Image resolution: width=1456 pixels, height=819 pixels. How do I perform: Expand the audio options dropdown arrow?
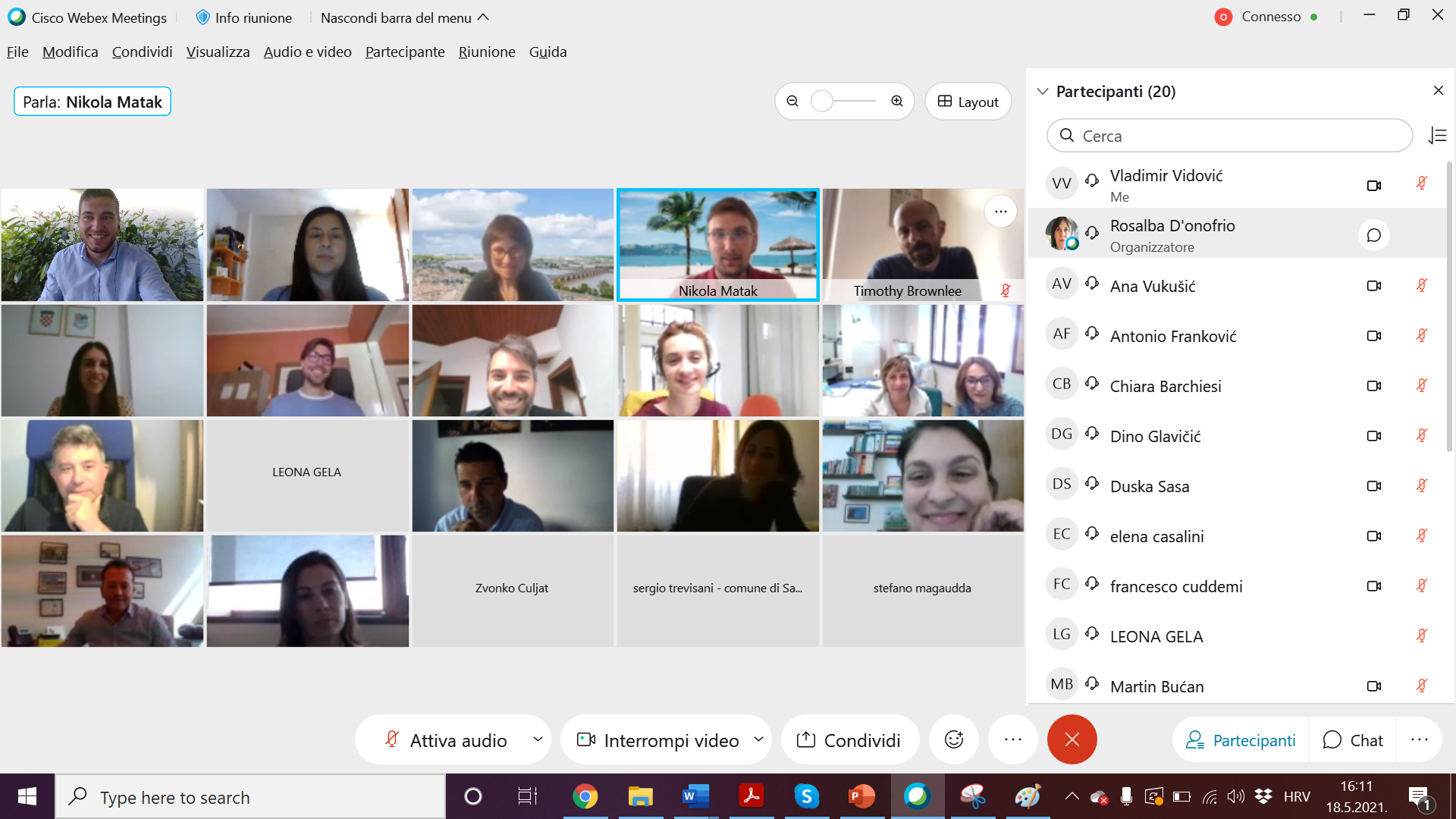click(x=538, y=739)
